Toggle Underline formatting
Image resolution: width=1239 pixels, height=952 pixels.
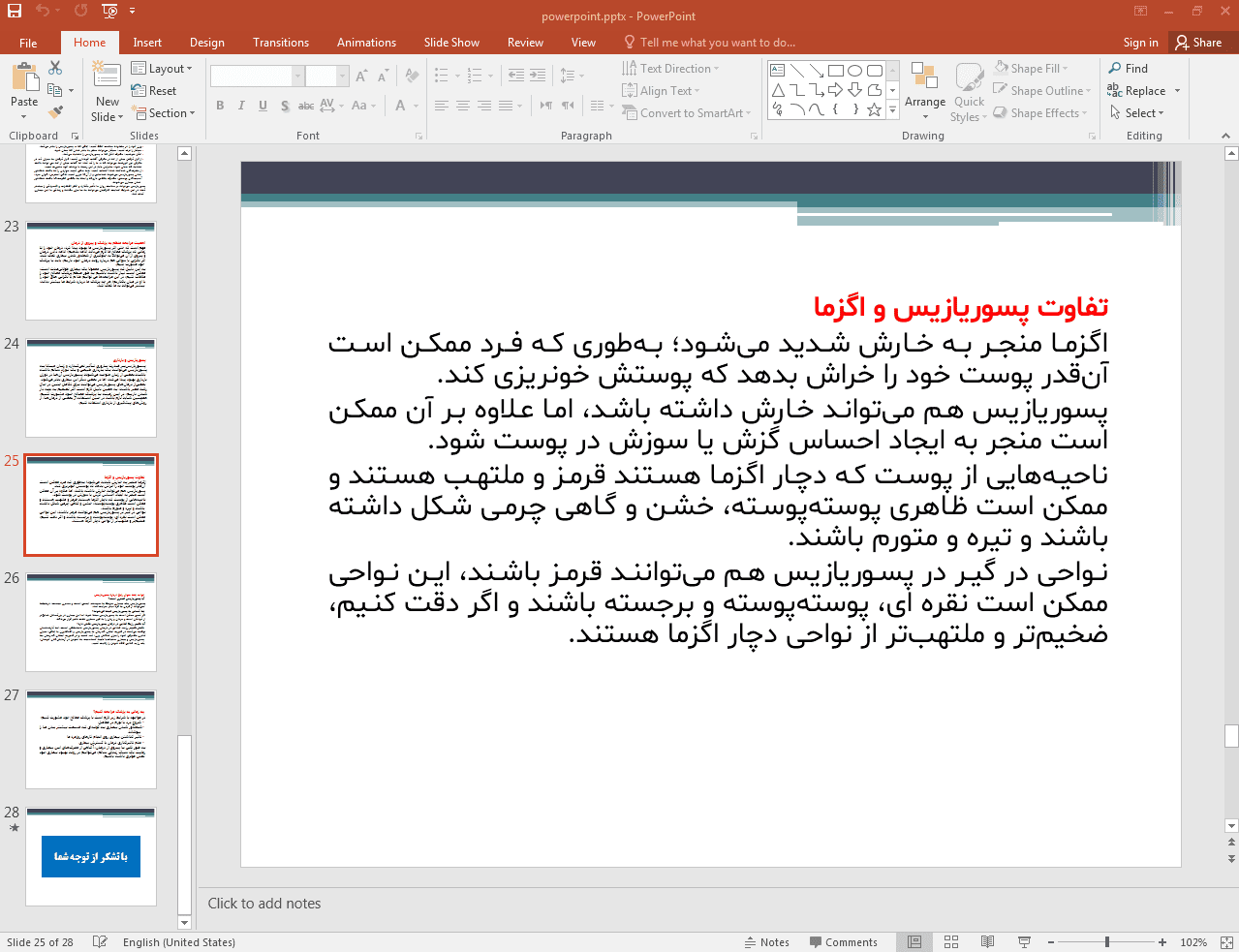pyautogui.click(x=263, y=106)
